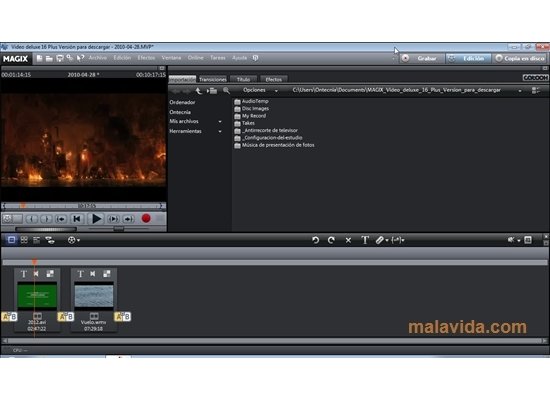Open the Archivo menu
The image size is (550, 400).
(x=98, y=58)
